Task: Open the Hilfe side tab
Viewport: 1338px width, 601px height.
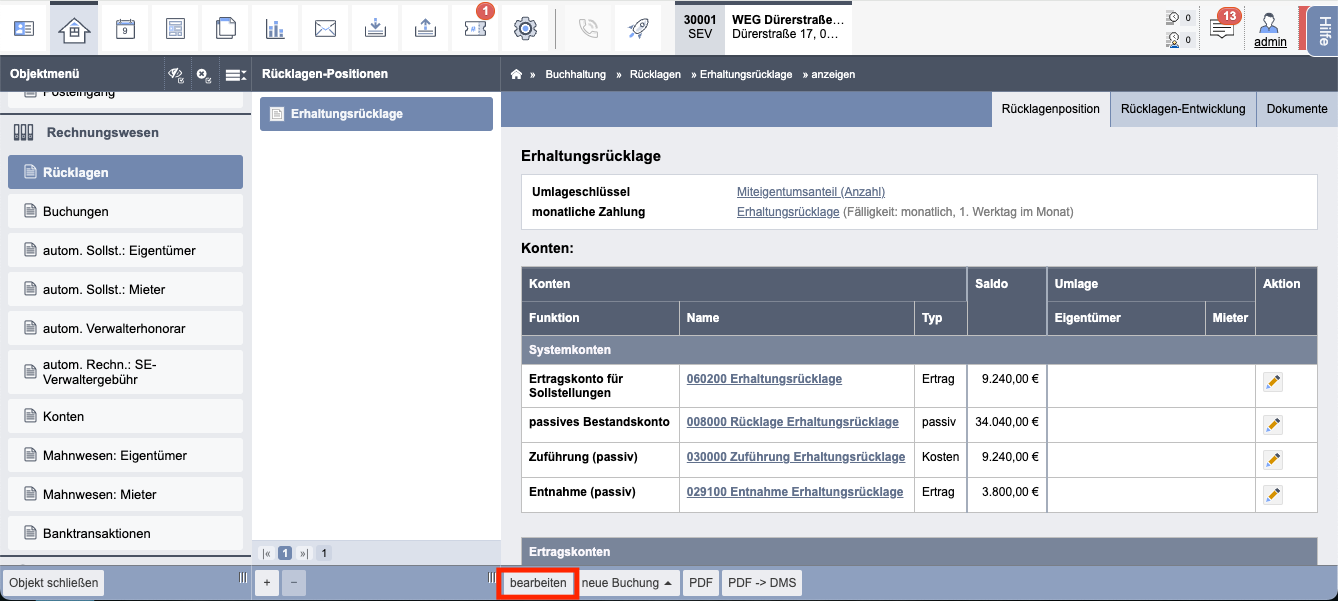Action: [x=1322, y=31]
